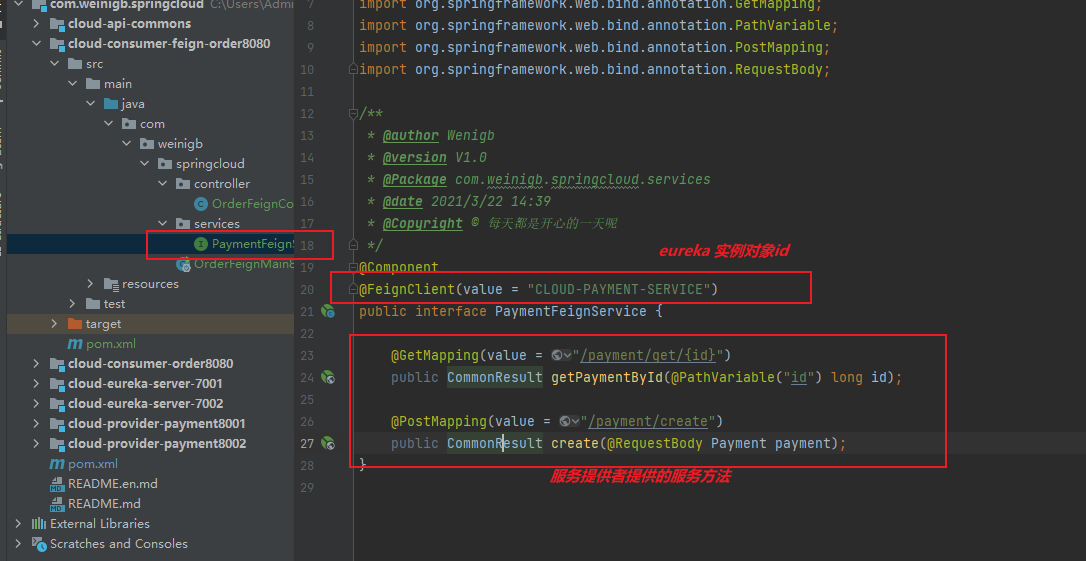Collapse the controller package arrow
The image size is (1086, 561).
pyautogui.click(x=163, y=184)
